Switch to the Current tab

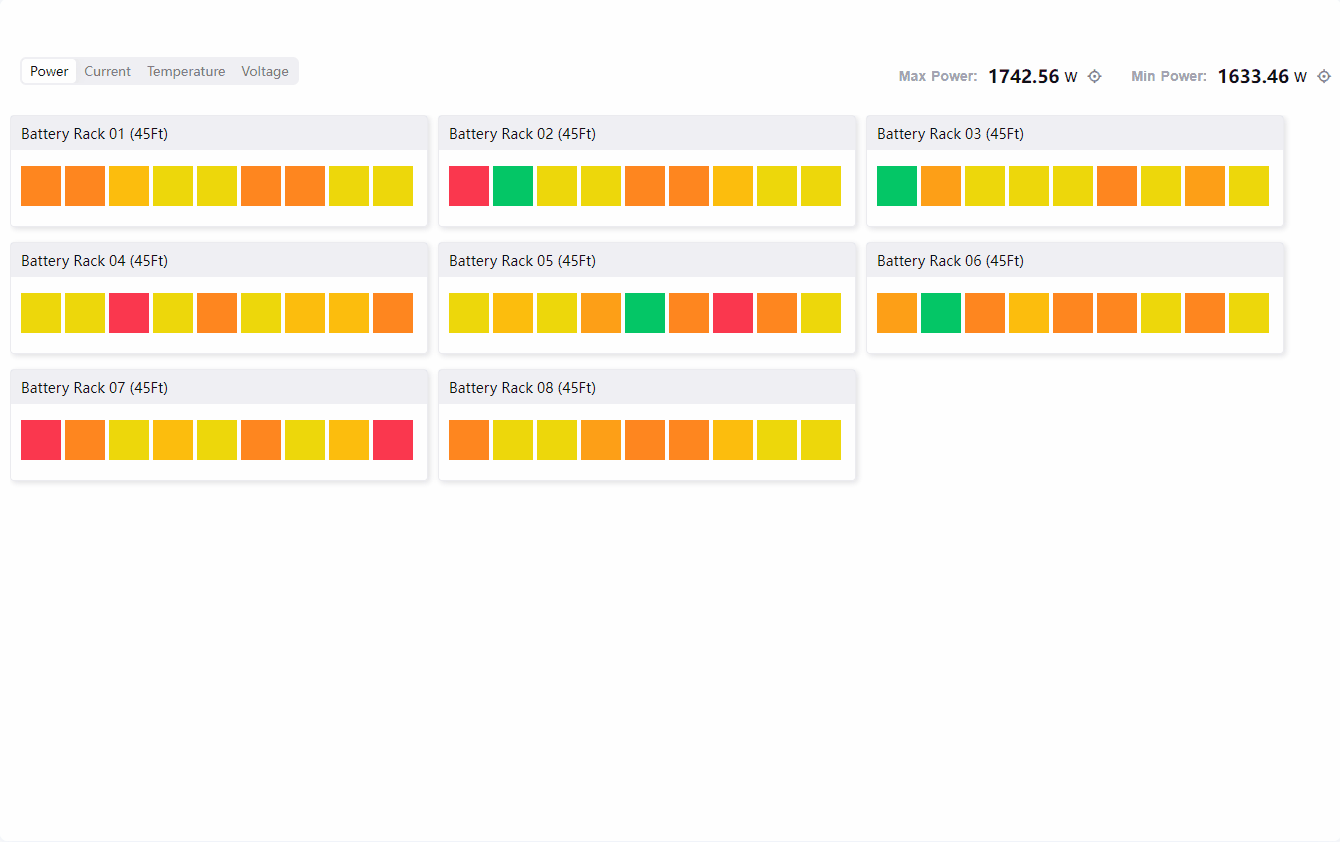(x=107, y=71)
